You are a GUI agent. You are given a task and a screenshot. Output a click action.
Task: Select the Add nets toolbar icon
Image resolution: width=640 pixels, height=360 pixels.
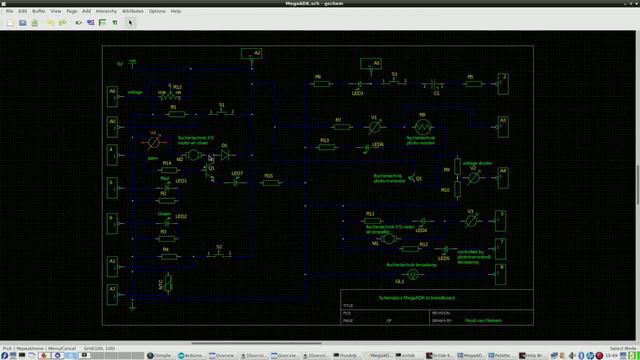90,23
